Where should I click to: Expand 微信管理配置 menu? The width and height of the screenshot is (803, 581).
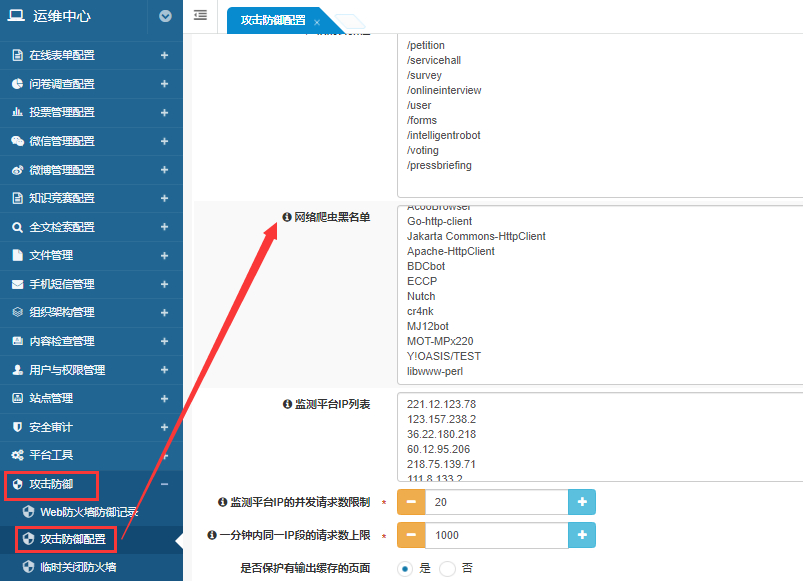164,141
